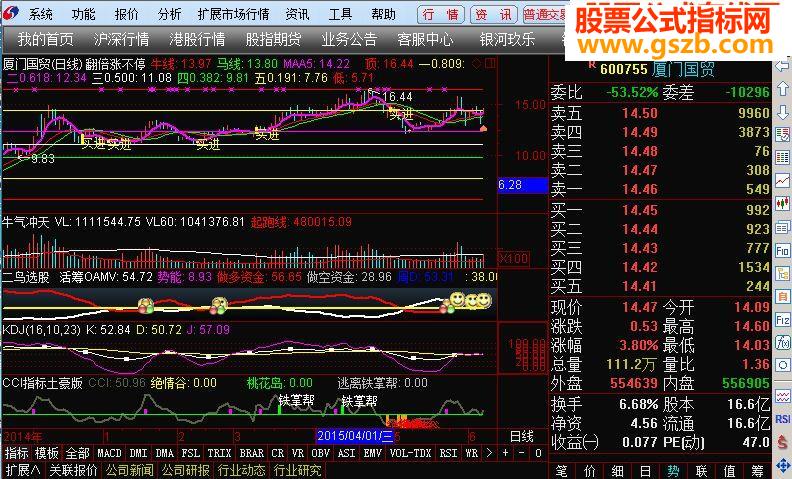Select the candlestick chart icon in sidebar
The height and width of the screenshot is (479, 792).
pyautogui.click(x=782, y=204)
